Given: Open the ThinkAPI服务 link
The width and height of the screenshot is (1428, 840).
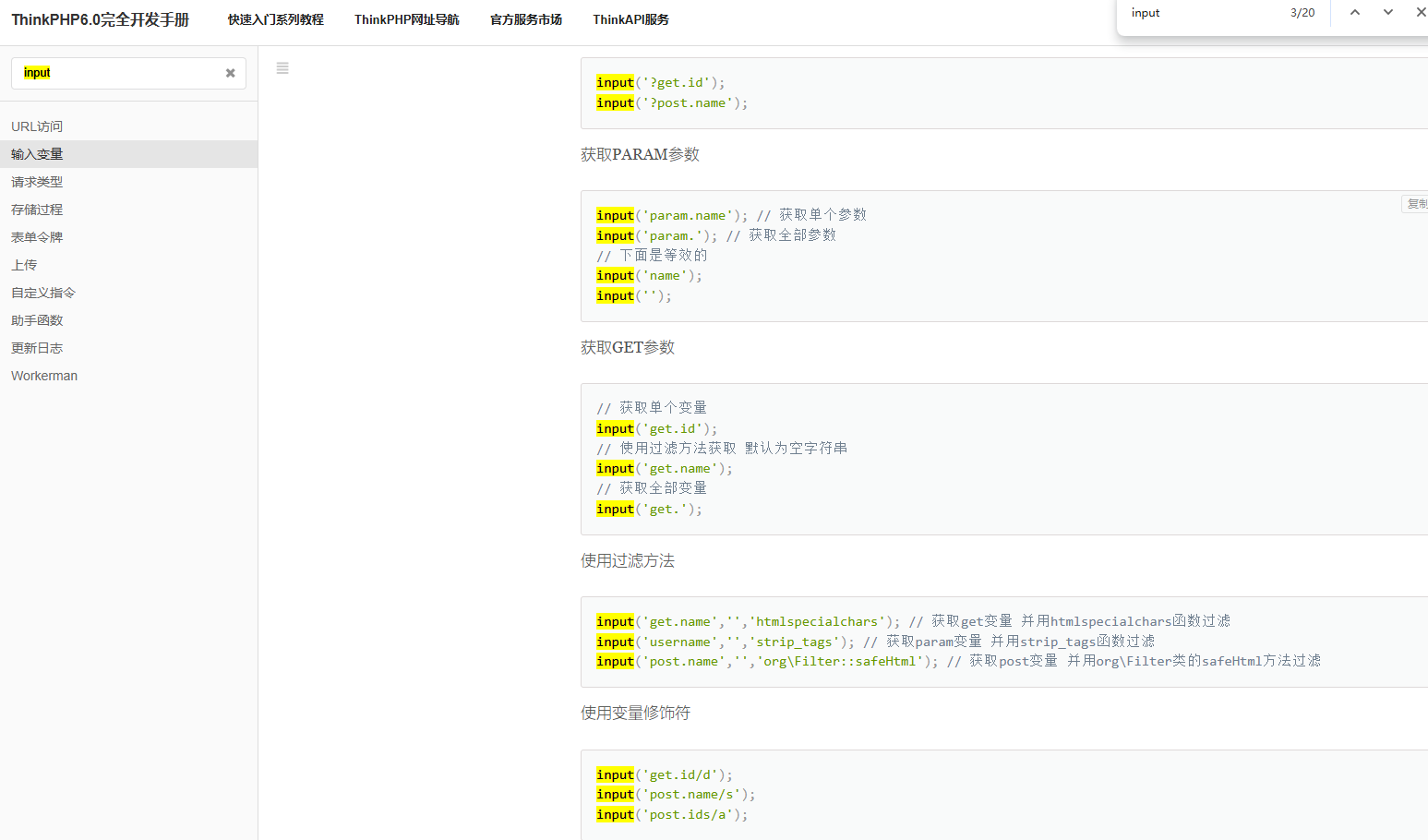Looking at the screenshot, I should click(x=630, y=19).
